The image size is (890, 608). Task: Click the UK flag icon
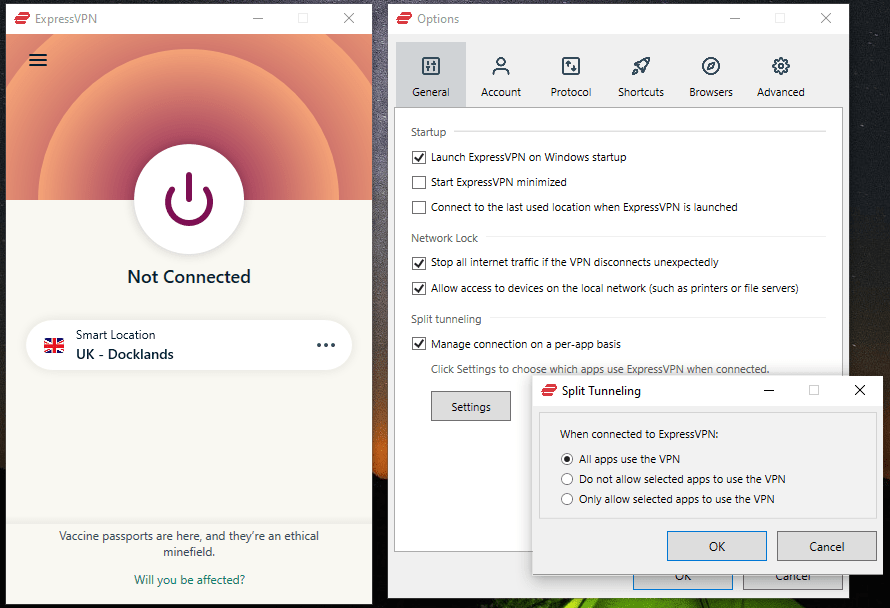[54, 345]
